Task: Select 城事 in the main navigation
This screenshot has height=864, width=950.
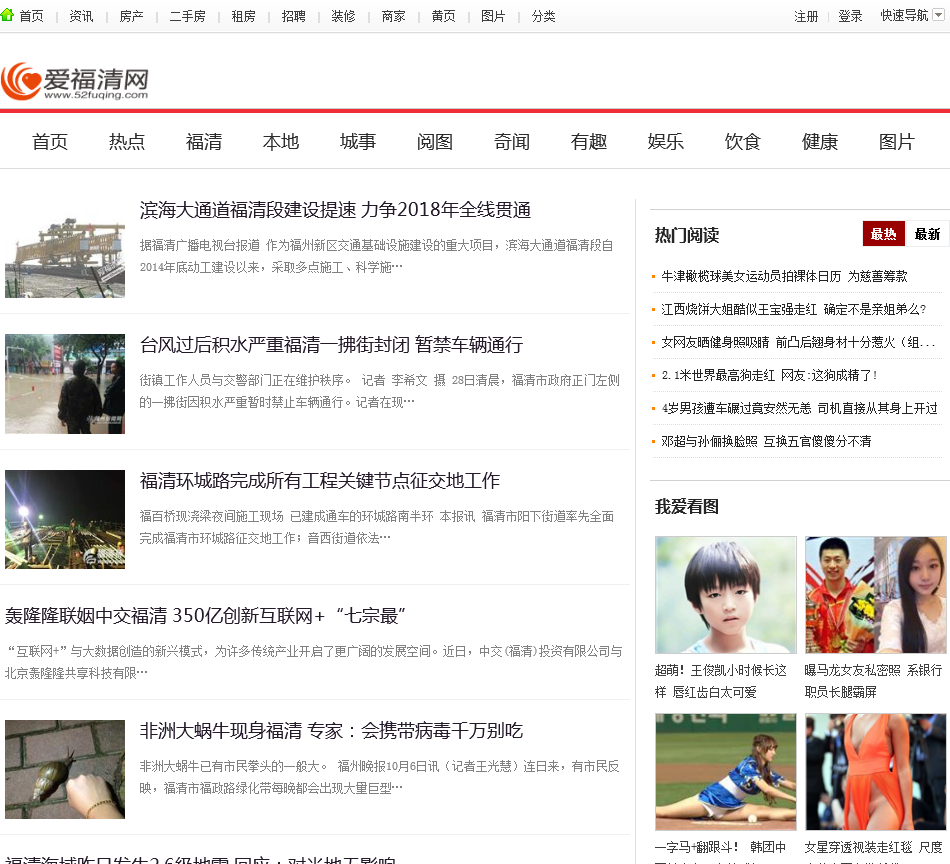Action: pyautogui.click(x=357, y=142)
